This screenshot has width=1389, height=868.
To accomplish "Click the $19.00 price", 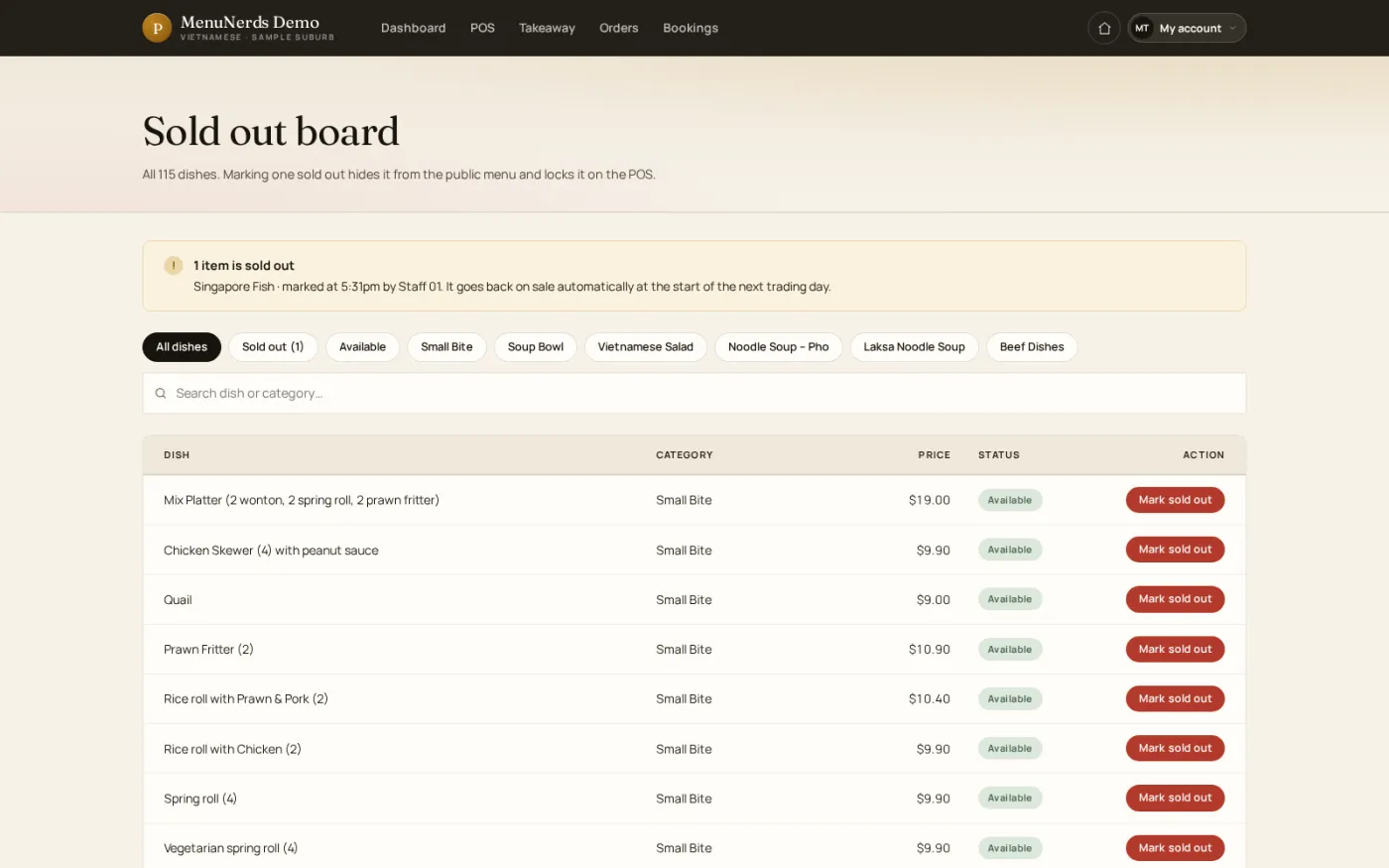I will pos(930,500).
